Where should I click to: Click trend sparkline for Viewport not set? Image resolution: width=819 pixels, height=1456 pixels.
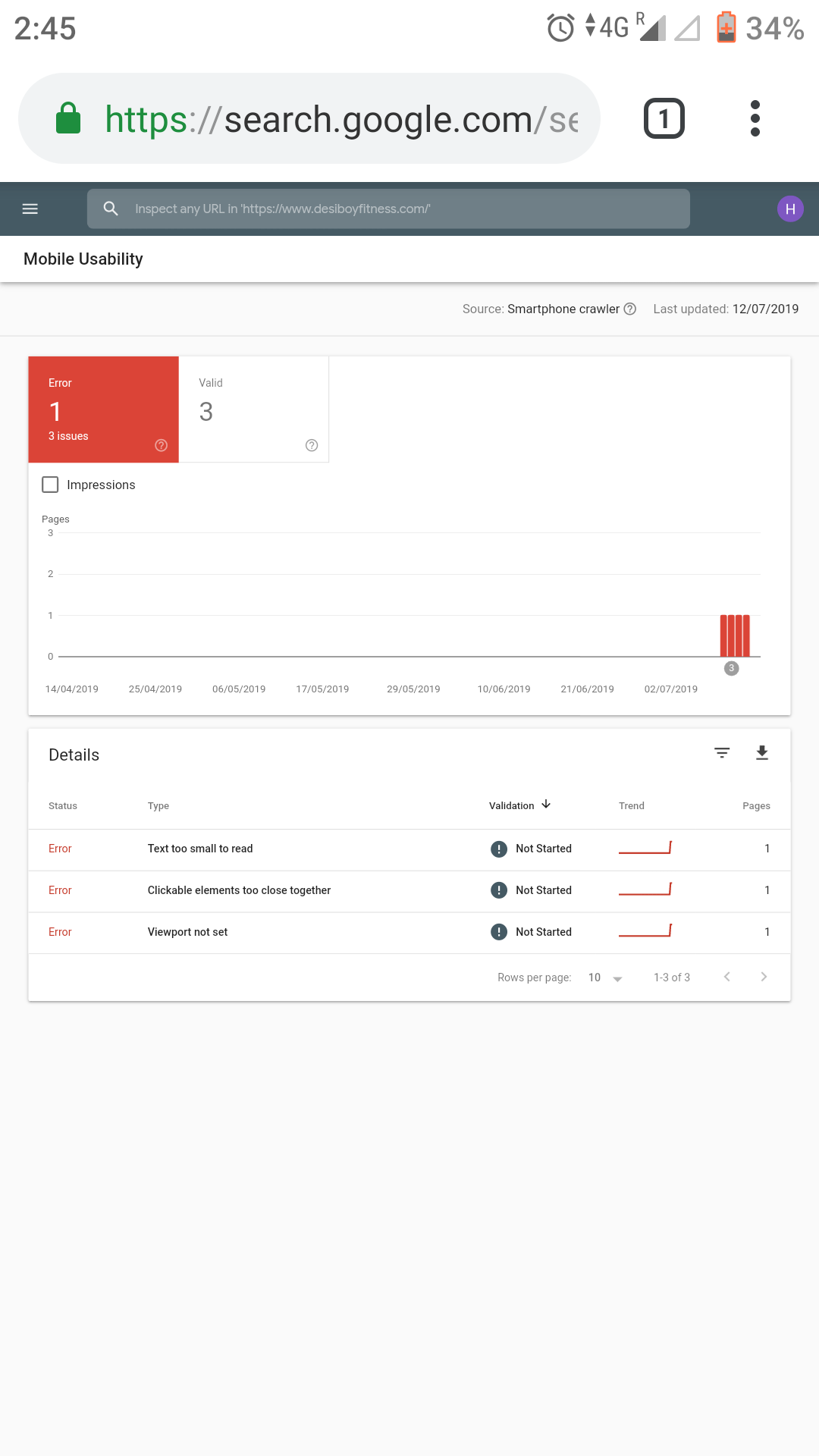(645, 930)
